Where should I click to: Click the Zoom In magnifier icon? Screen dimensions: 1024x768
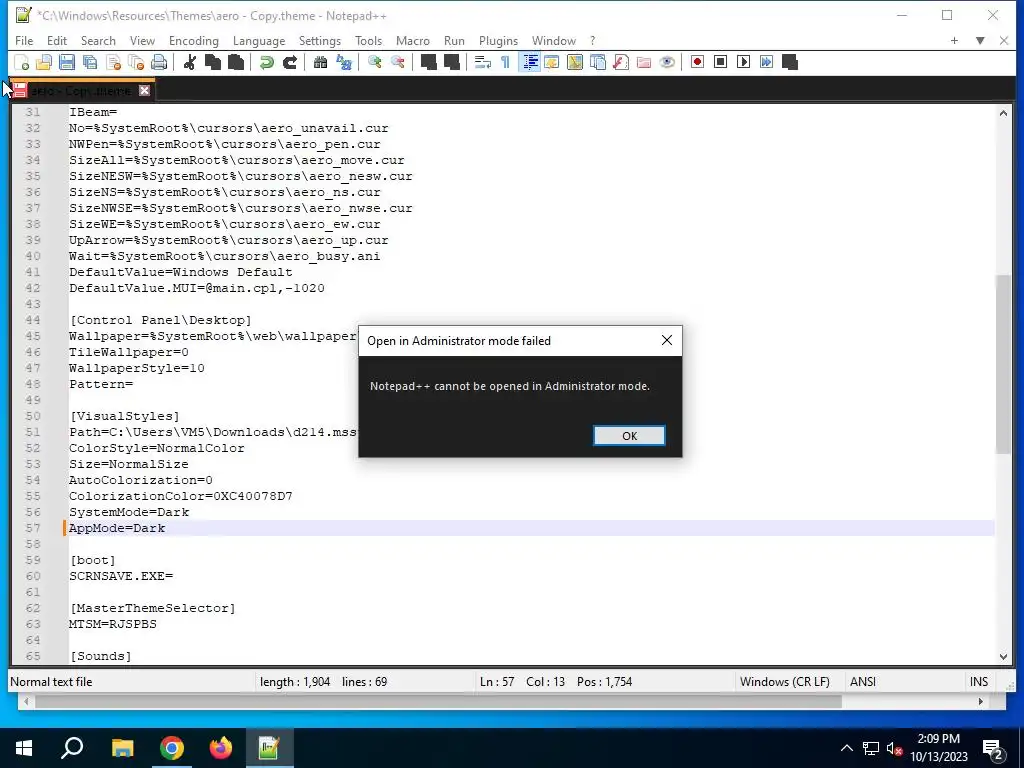(374, 62)
